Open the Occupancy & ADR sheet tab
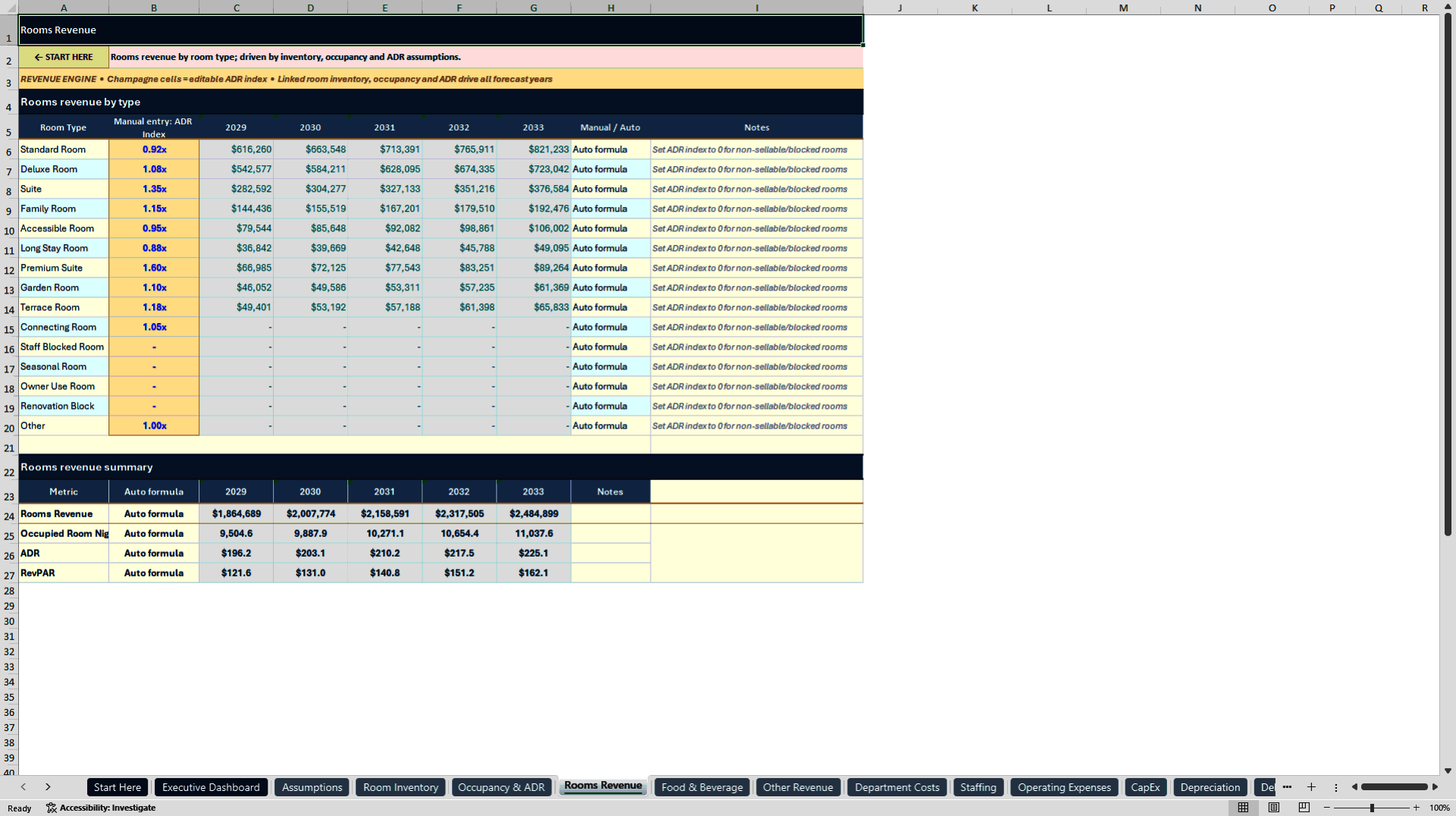This screenshot has width=1456, height=816. point(501,787)
